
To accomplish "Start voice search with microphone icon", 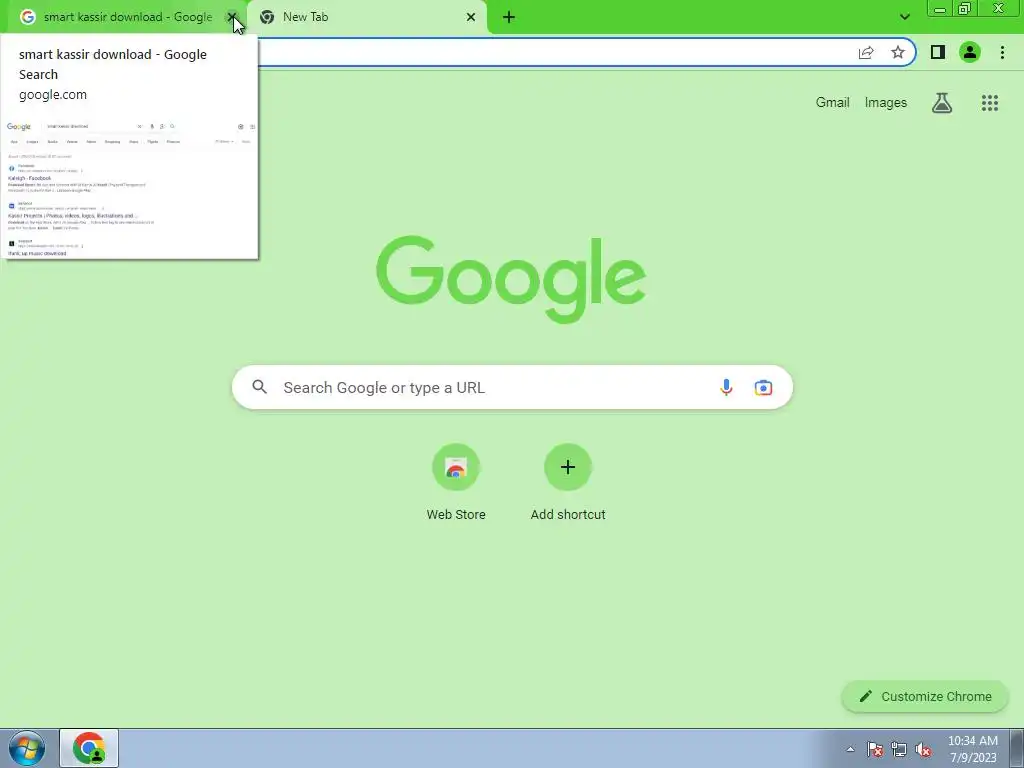I will tap(726, 387).
